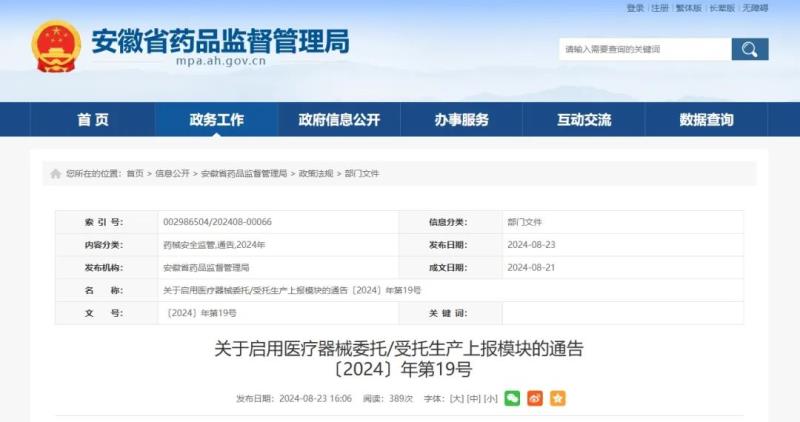Focus the keyword search input field
The height and width of the screenshot is (422, 800).
click(644, 49)
